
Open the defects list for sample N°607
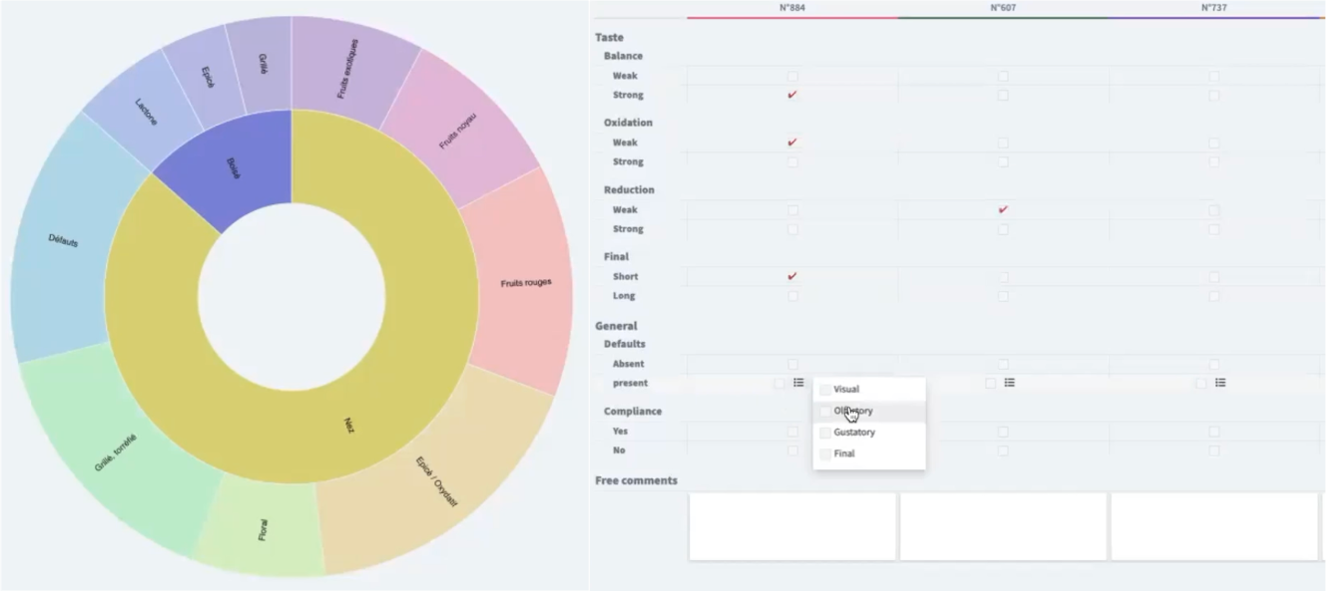pos(1010,383)
